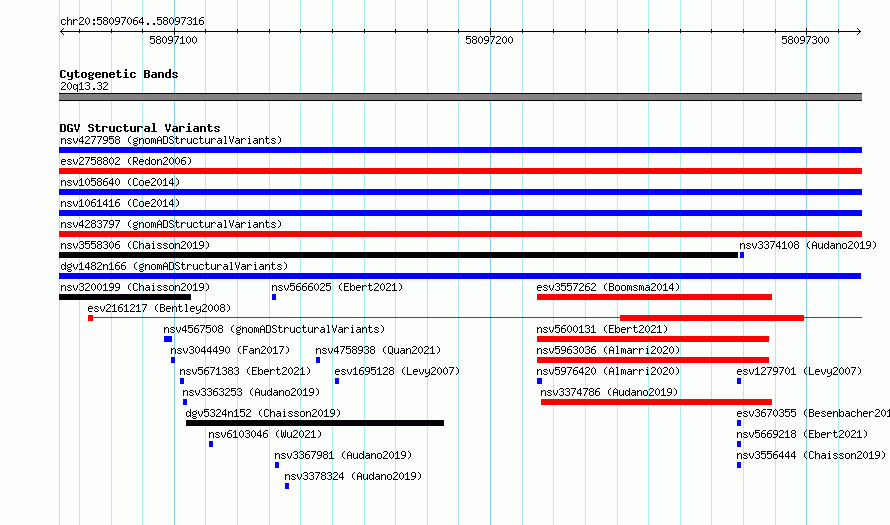Open variant esv2758802 (Redon2006) label
This screenshot has height=525, width=890.
pos(126,161)
